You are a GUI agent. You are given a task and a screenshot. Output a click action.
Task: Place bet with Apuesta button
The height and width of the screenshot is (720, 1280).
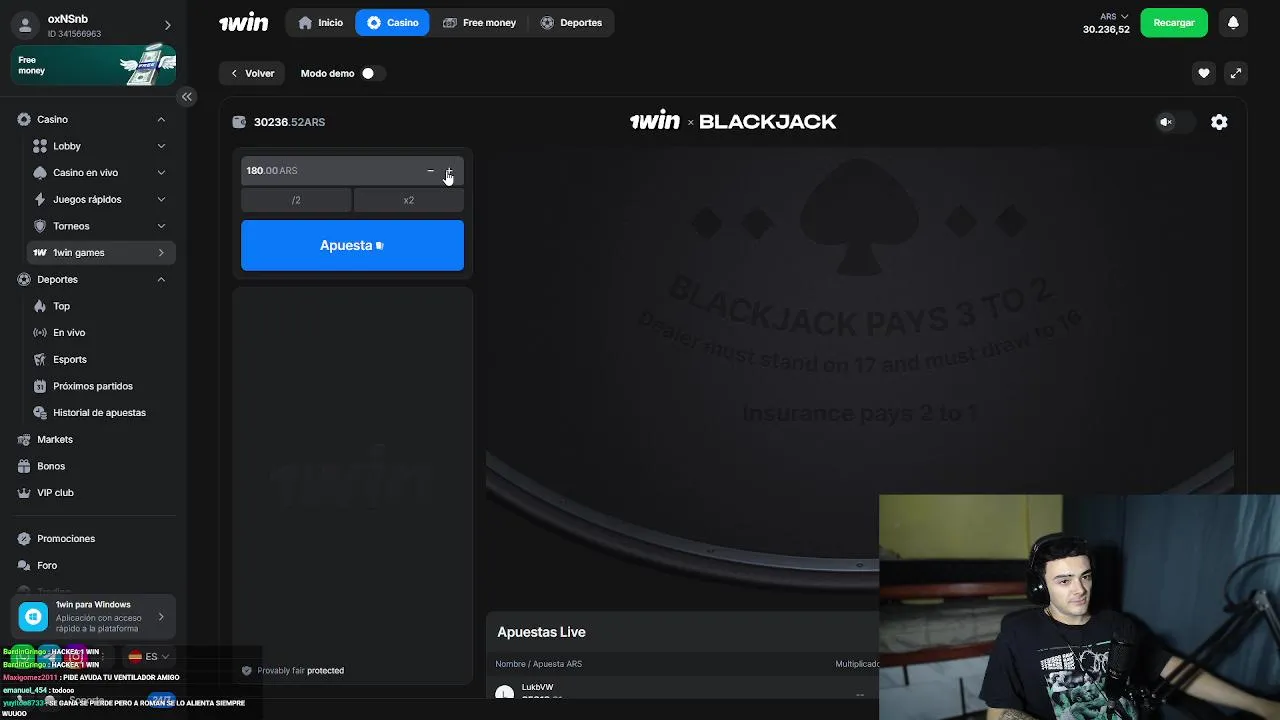(352, 245)
